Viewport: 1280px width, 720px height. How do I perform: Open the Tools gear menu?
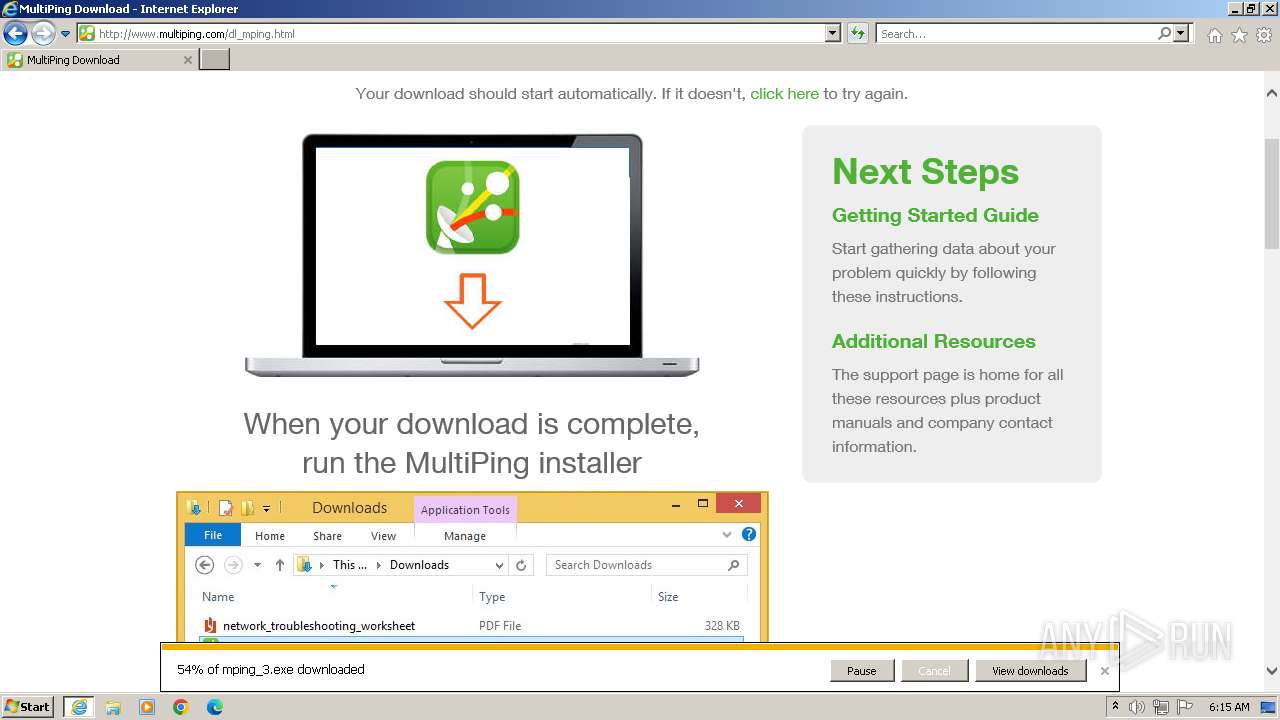(x=1264, y=35)
